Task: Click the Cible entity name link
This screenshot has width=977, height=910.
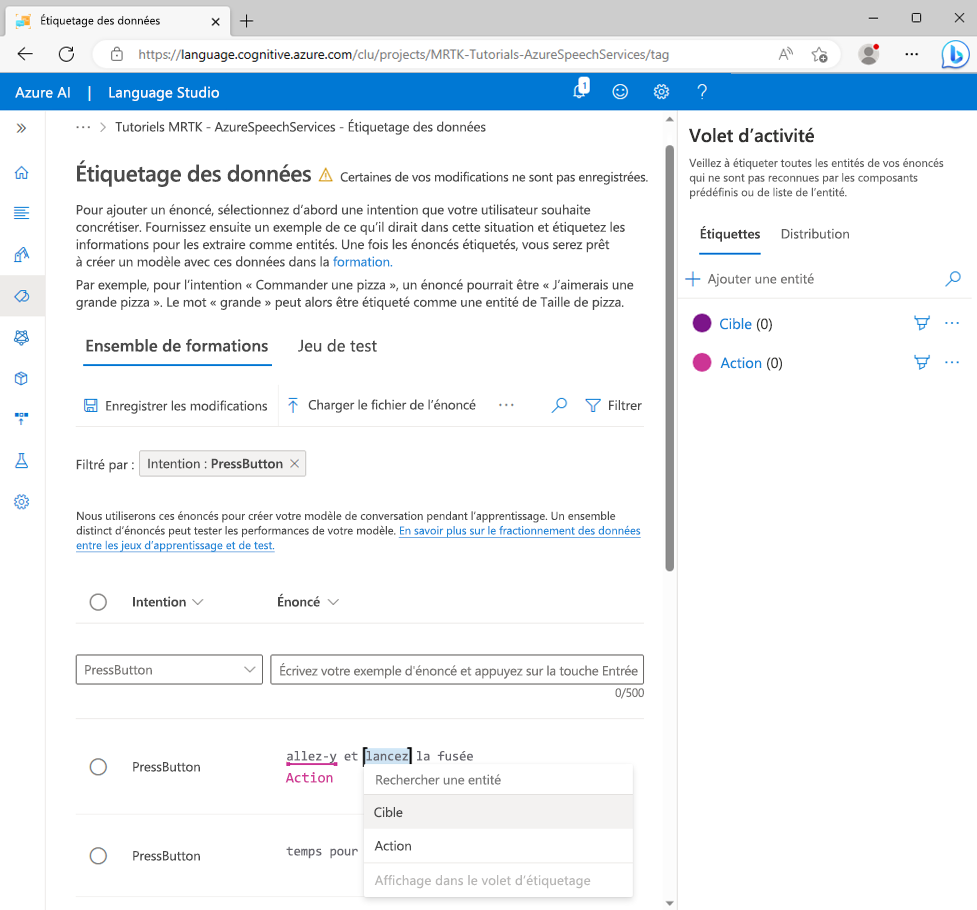Action: tap(735, 323)
